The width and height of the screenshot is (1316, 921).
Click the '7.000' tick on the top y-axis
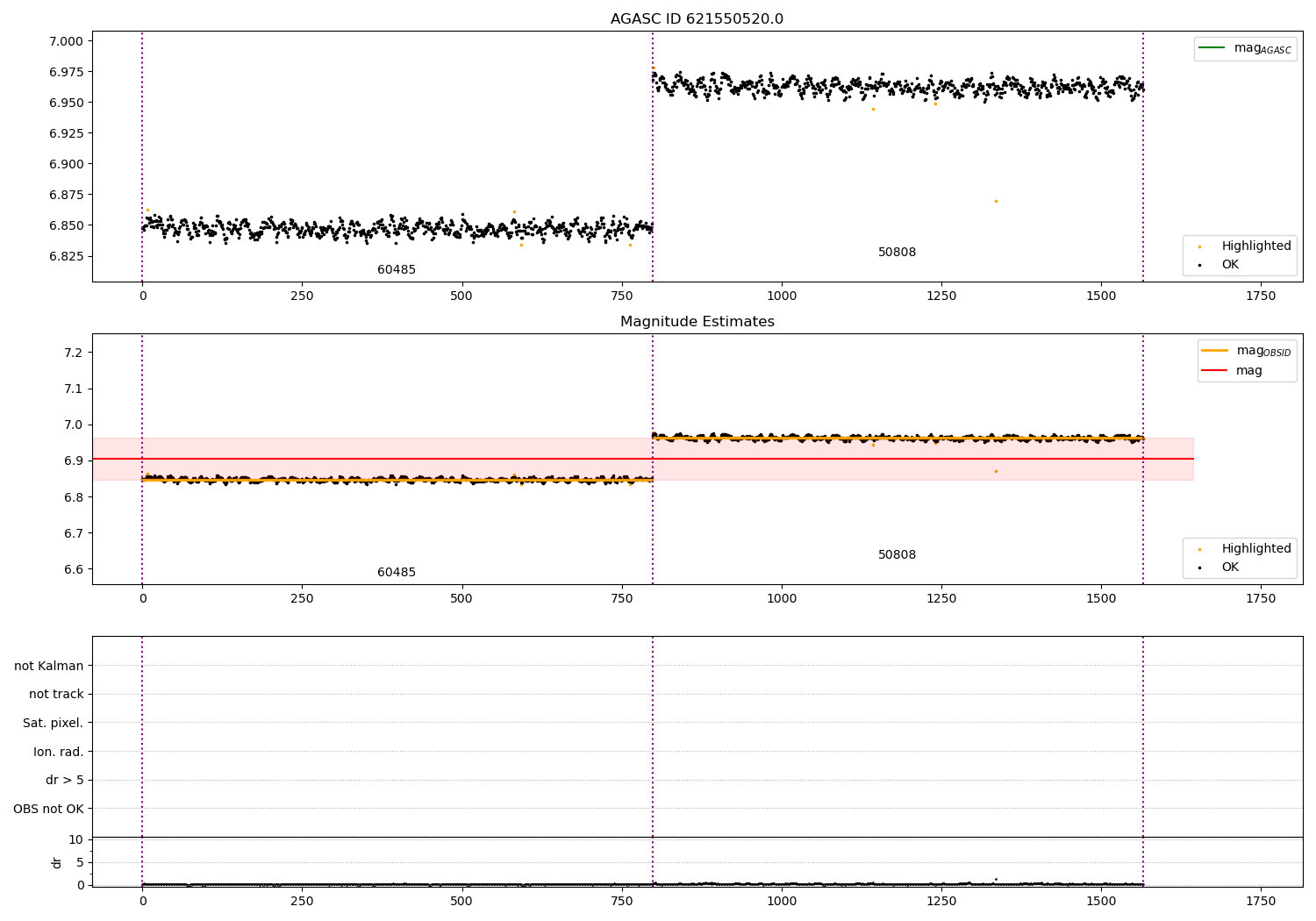point(66,41)
